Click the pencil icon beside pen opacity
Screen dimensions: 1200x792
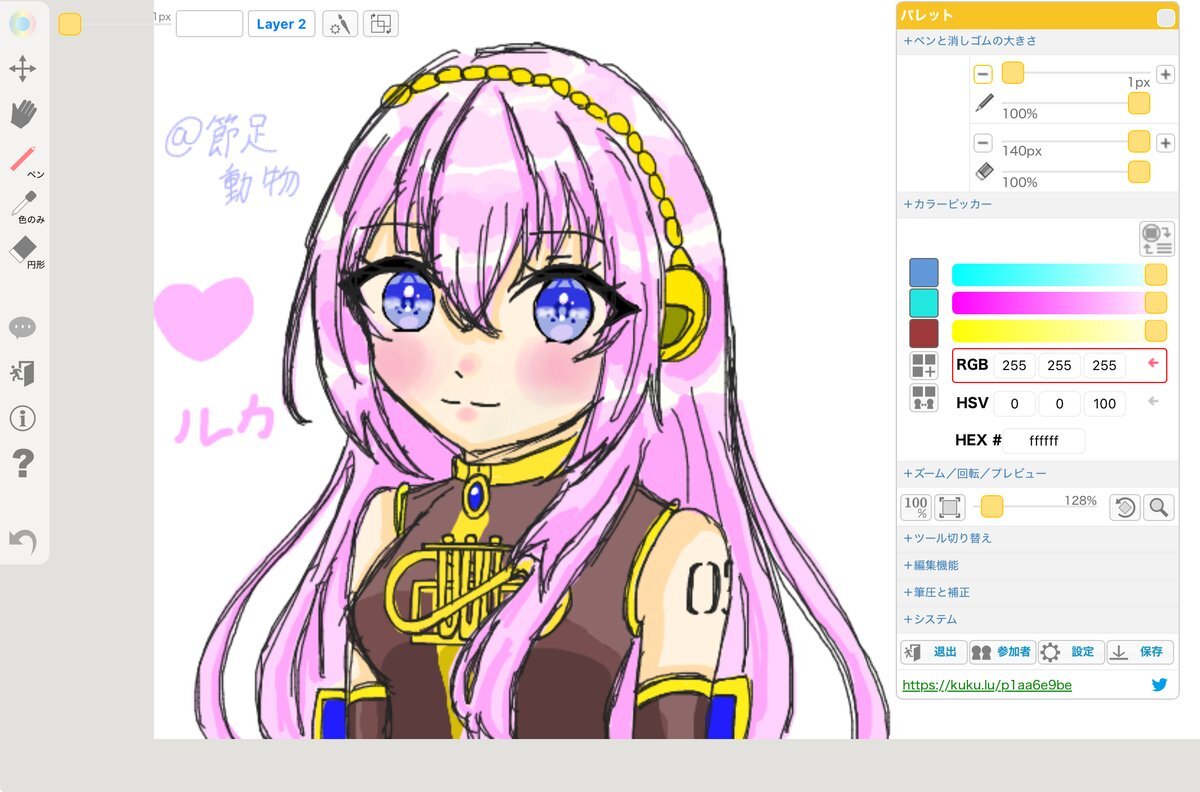[x=984, y=102]
